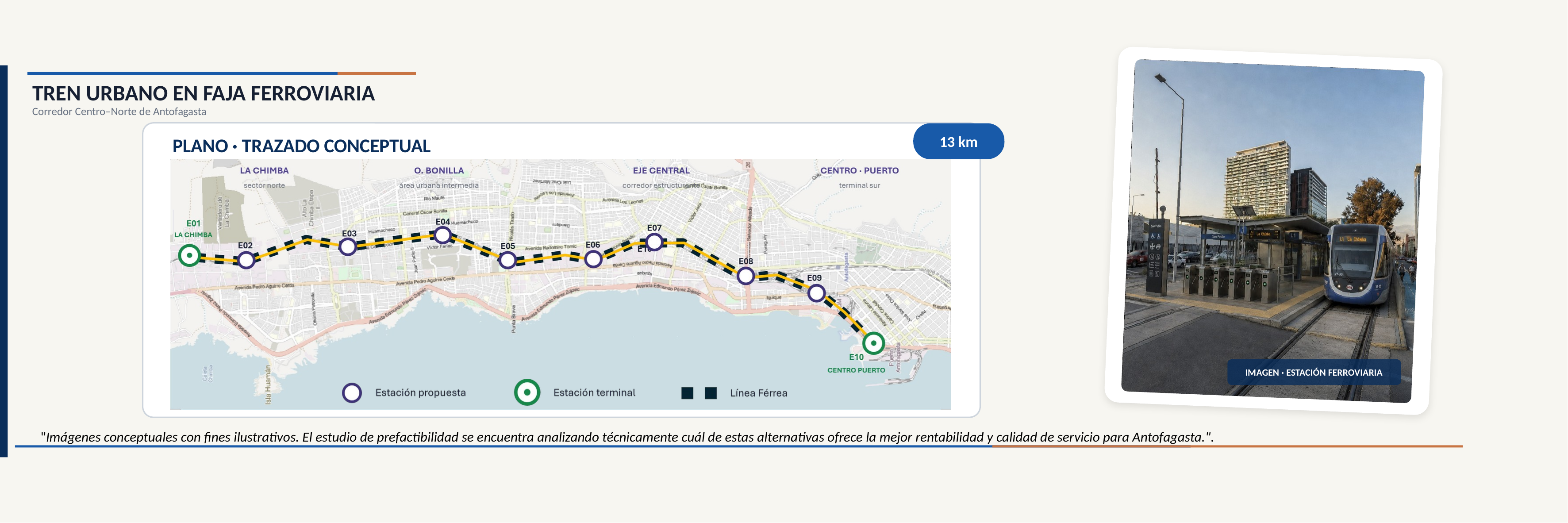The width and height of the screenshot is (1568, 523).
Task: Click the terminal sur caption
Action: [x=860, y=185]
